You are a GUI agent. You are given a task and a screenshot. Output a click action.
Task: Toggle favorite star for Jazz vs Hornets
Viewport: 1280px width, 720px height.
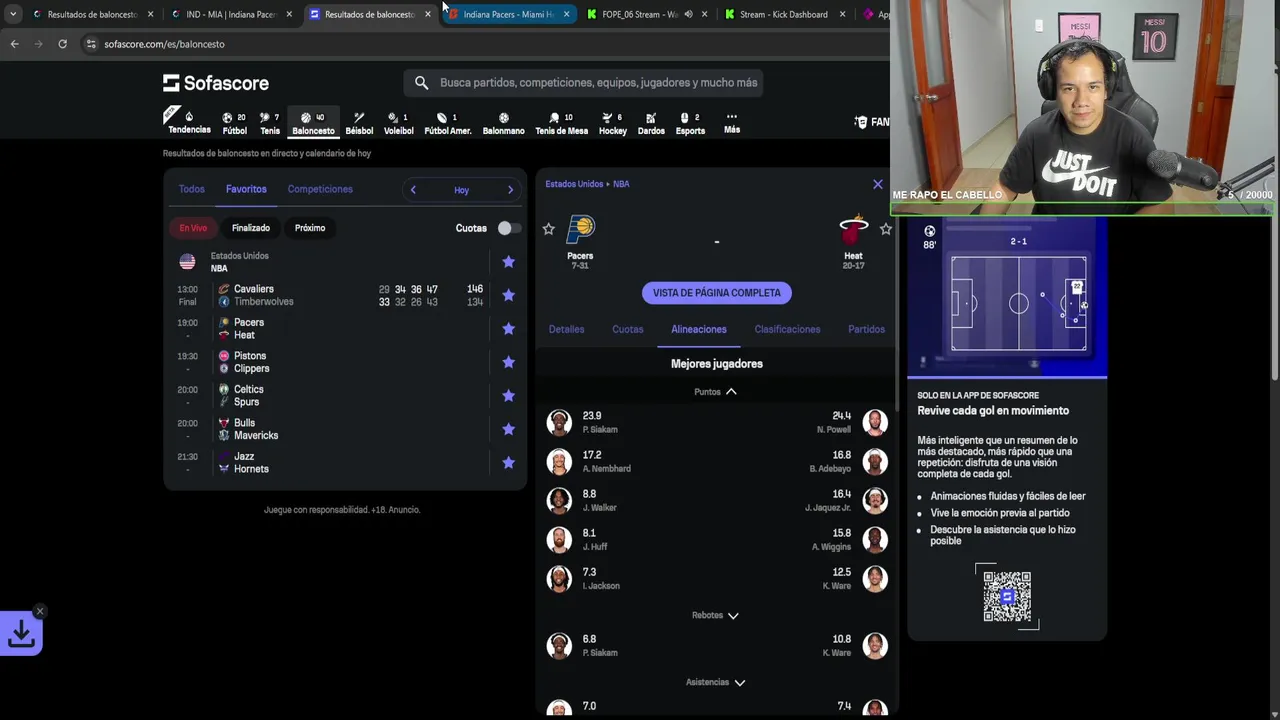508,463
